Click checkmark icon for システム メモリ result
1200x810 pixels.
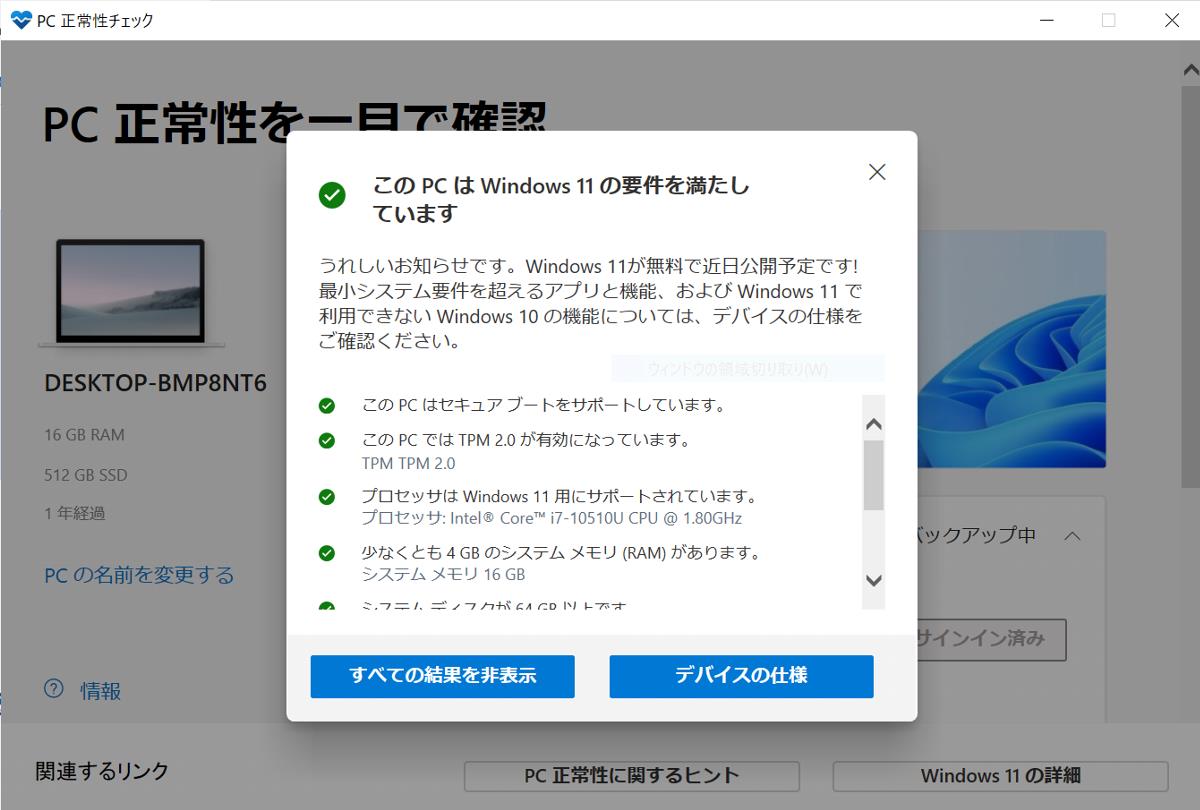point(327,552)
